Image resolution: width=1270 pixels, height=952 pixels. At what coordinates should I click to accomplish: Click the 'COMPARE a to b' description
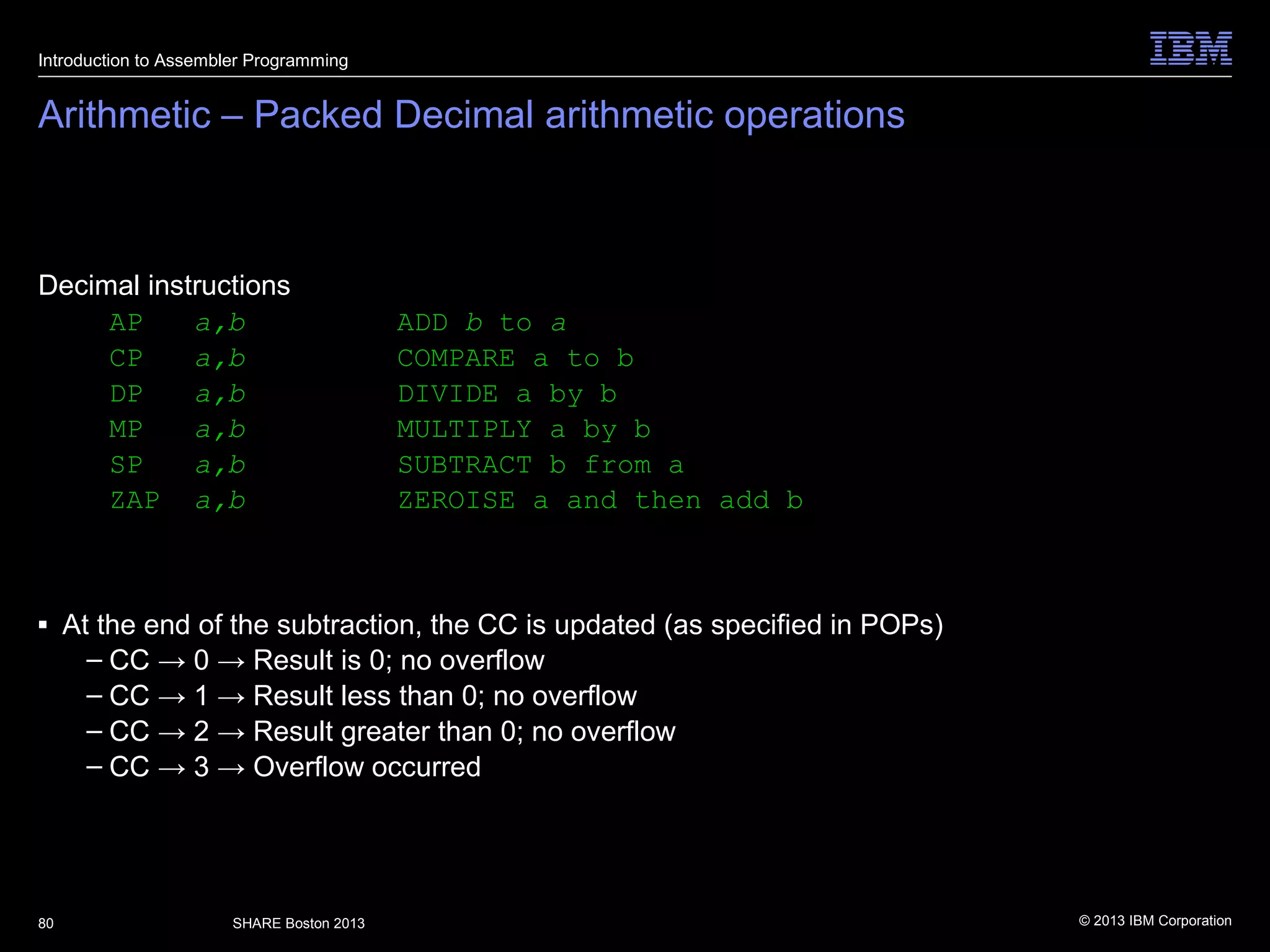coord(515,358)
